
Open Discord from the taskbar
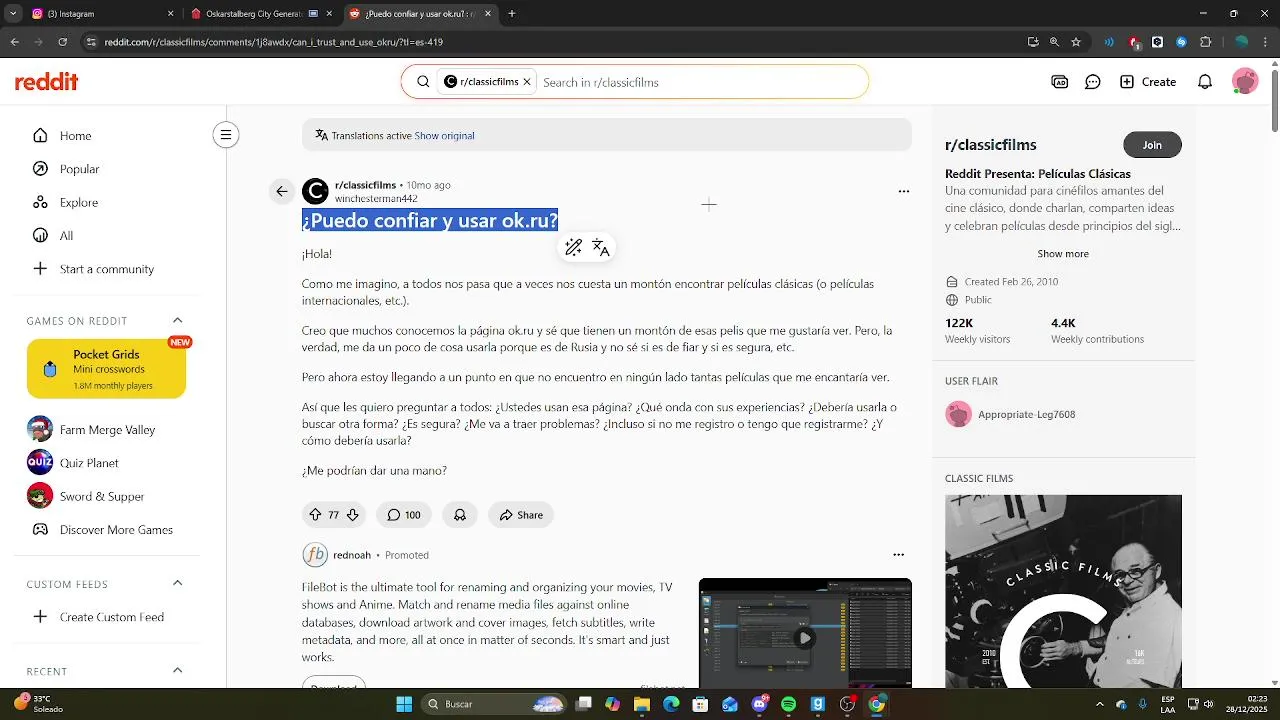tap(759, 704)
